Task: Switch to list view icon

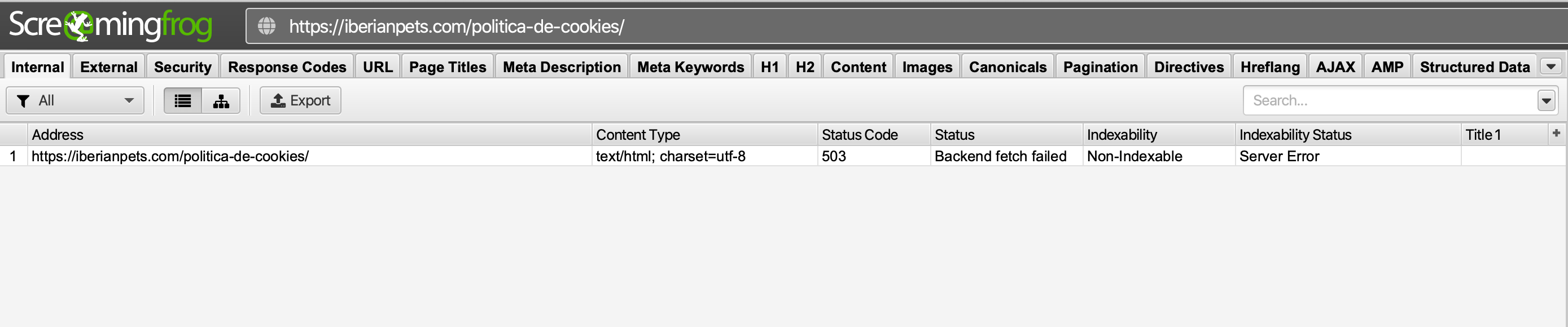Action: [x=183, y=101]
